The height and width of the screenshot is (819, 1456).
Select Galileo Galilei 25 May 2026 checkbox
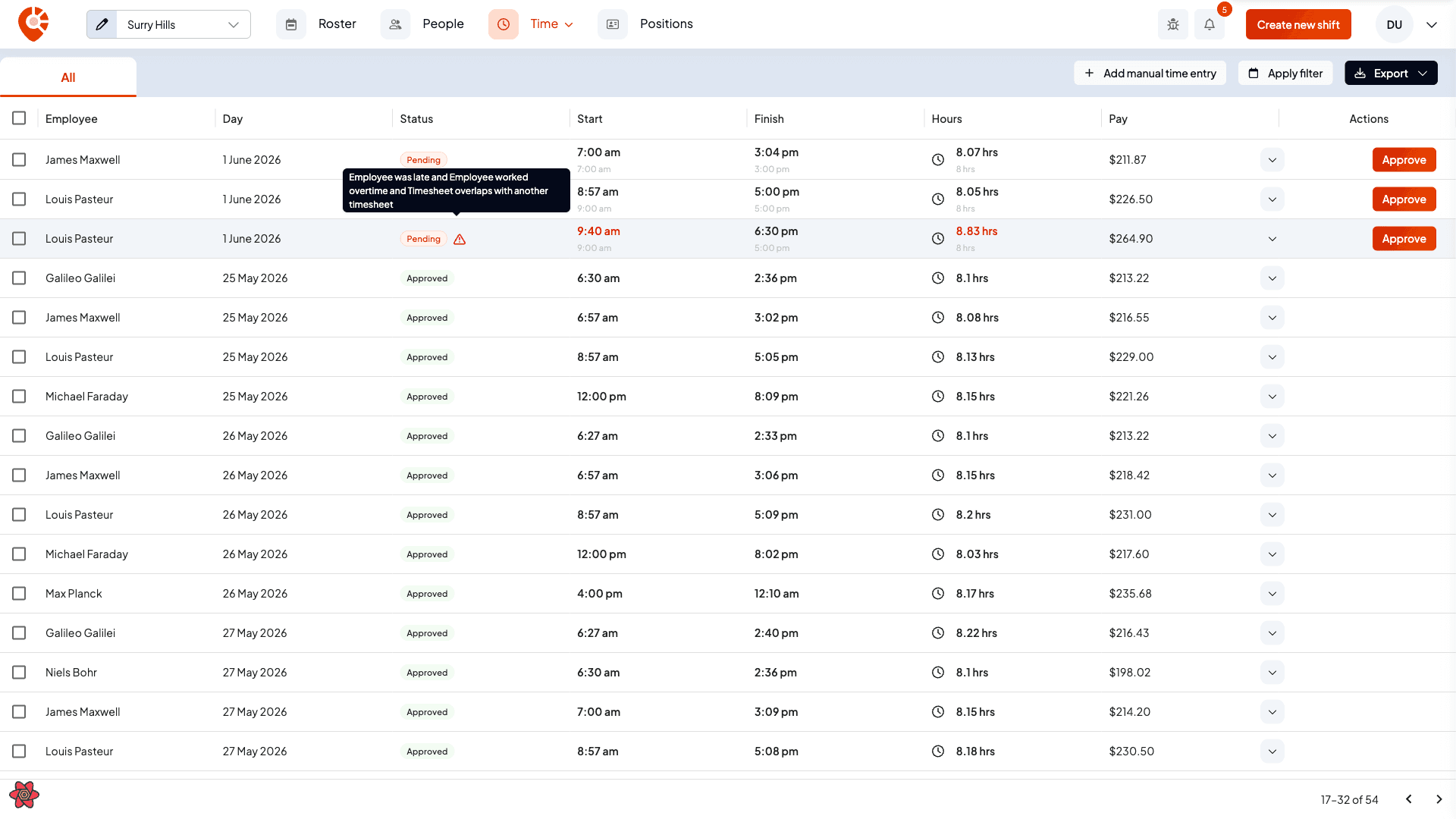pos(19,278)
